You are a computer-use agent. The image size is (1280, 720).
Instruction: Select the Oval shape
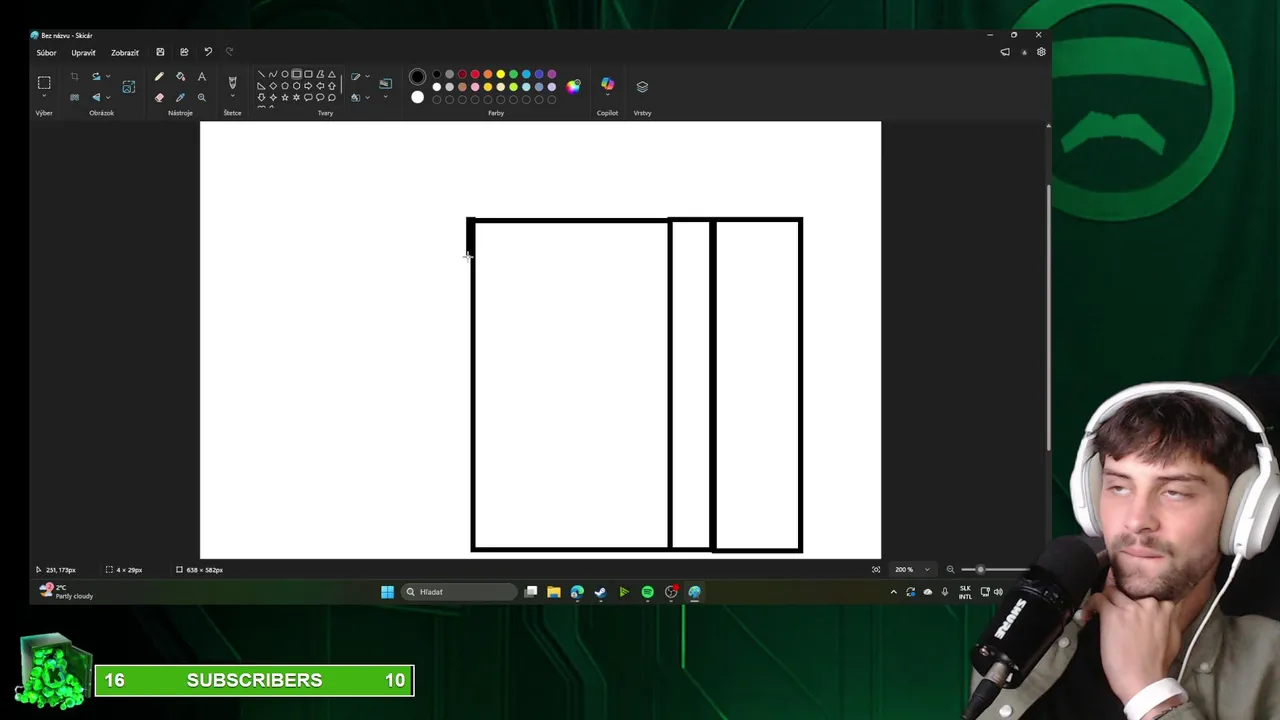pos(284,74)
